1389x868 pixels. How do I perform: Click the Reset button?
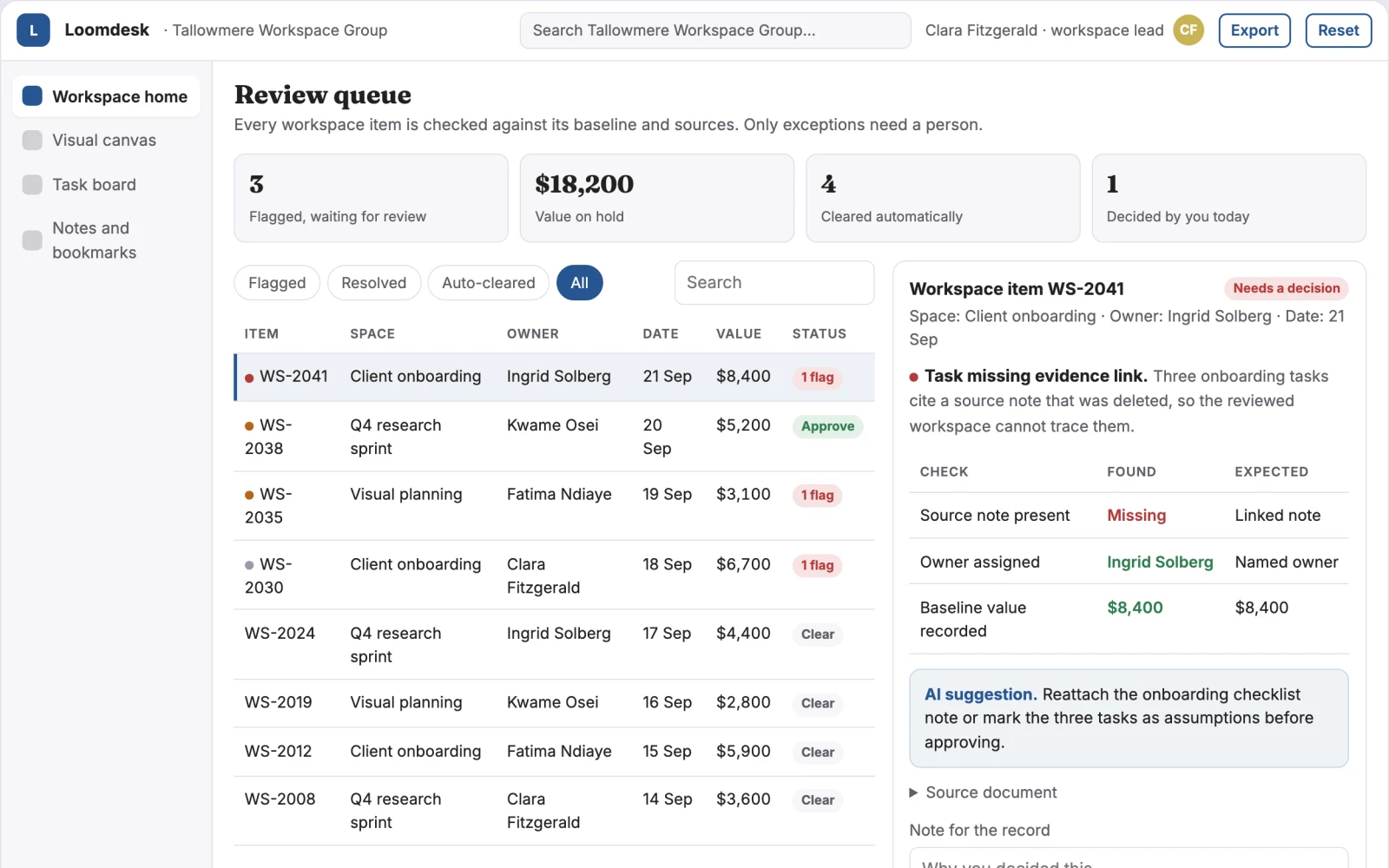[x=1338, y=30]
